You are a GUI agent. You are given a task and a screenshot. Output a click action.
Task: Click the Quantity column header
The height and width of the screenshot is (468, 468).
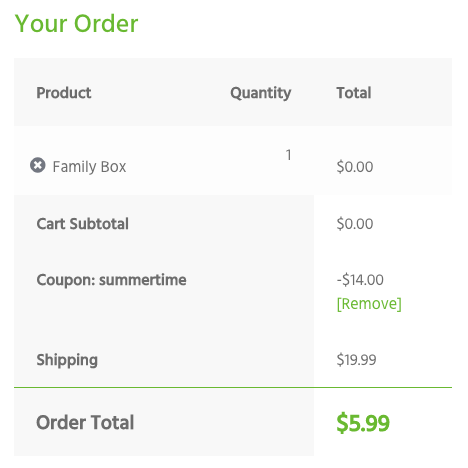(261, 93)
